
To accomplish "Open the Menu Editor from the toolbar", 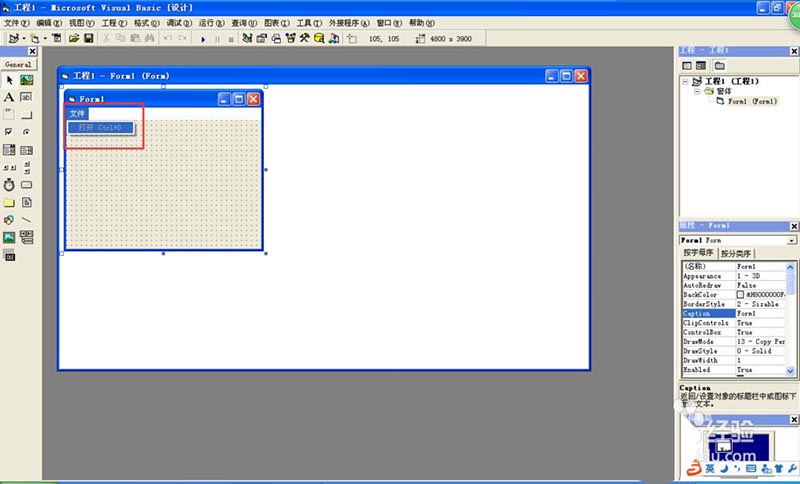I will pyautogui.click(x=57, y=38).
